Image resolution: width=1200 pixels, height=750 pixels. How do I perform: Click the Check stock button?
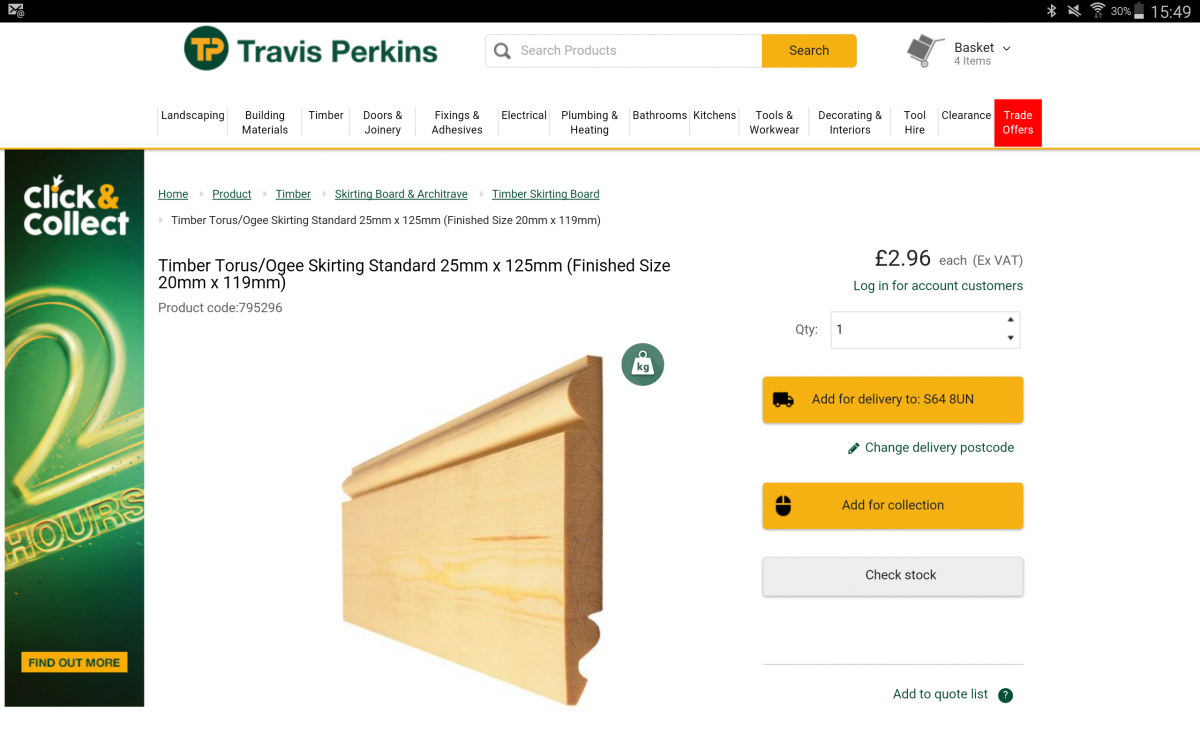pyautogui.click(x=892, y=576)
